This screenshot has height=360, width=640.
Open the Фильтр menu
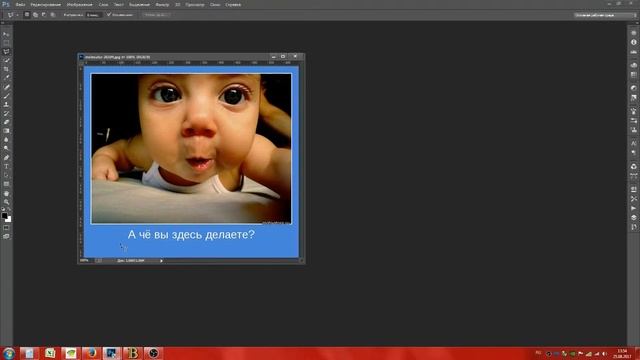pos(162,4)
